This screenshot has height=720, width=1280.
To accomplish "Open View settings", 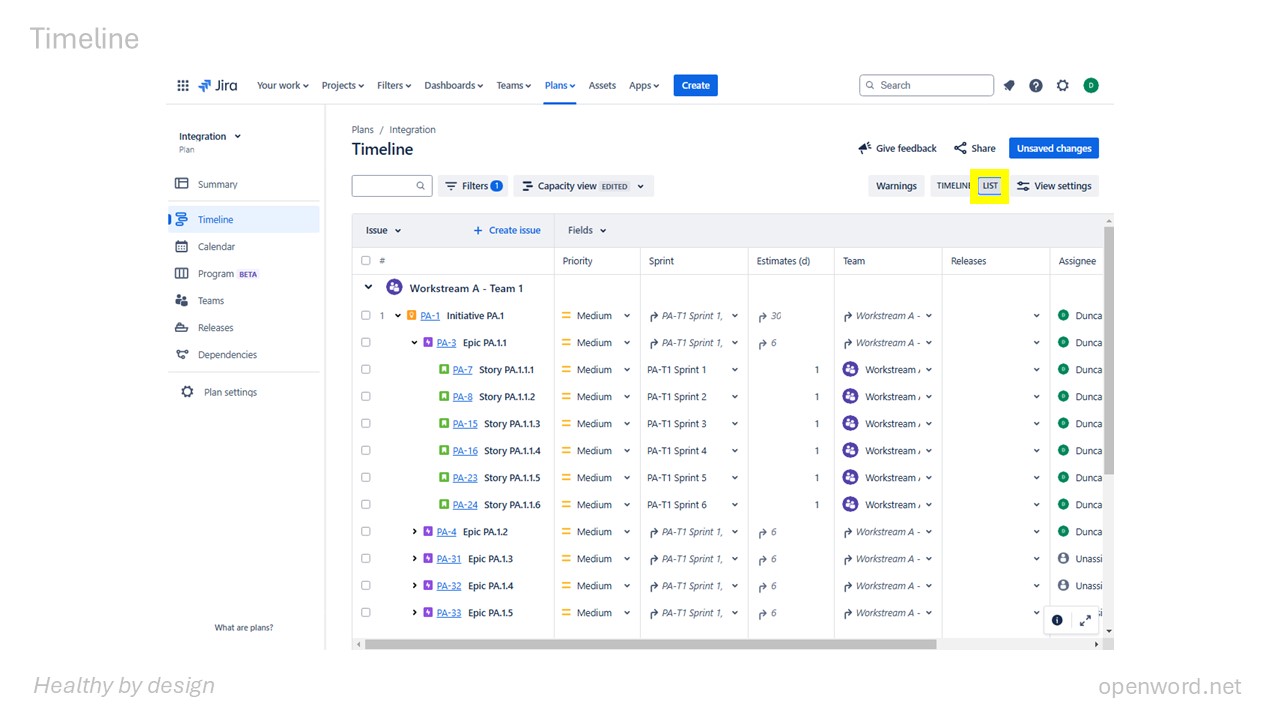I will tap(1054, 186).
